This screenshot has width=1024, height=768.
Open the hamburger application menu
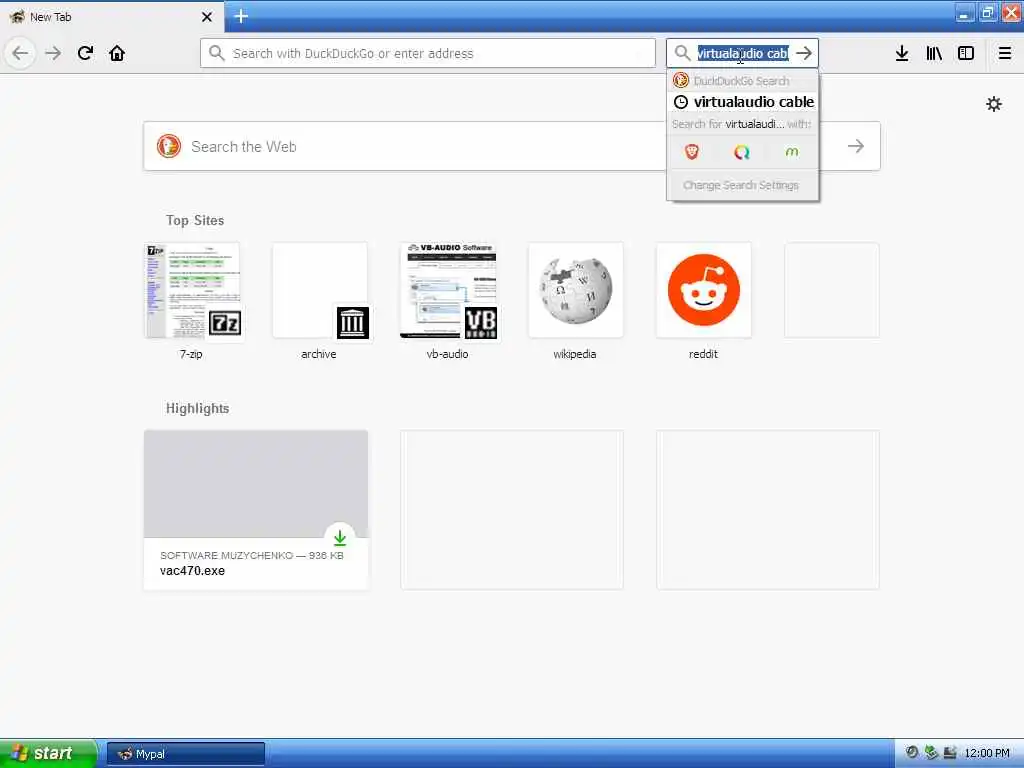coord(1005,54)
